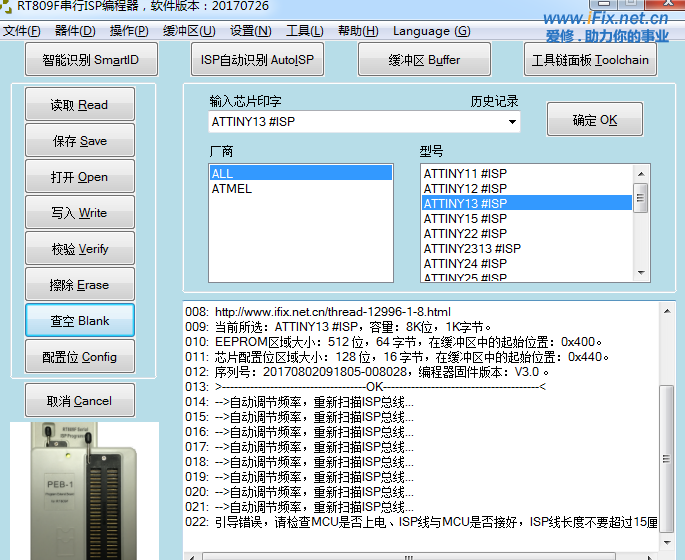Click the 校验 Verify button
Screen dimensions: 685x560
point(80,249)
